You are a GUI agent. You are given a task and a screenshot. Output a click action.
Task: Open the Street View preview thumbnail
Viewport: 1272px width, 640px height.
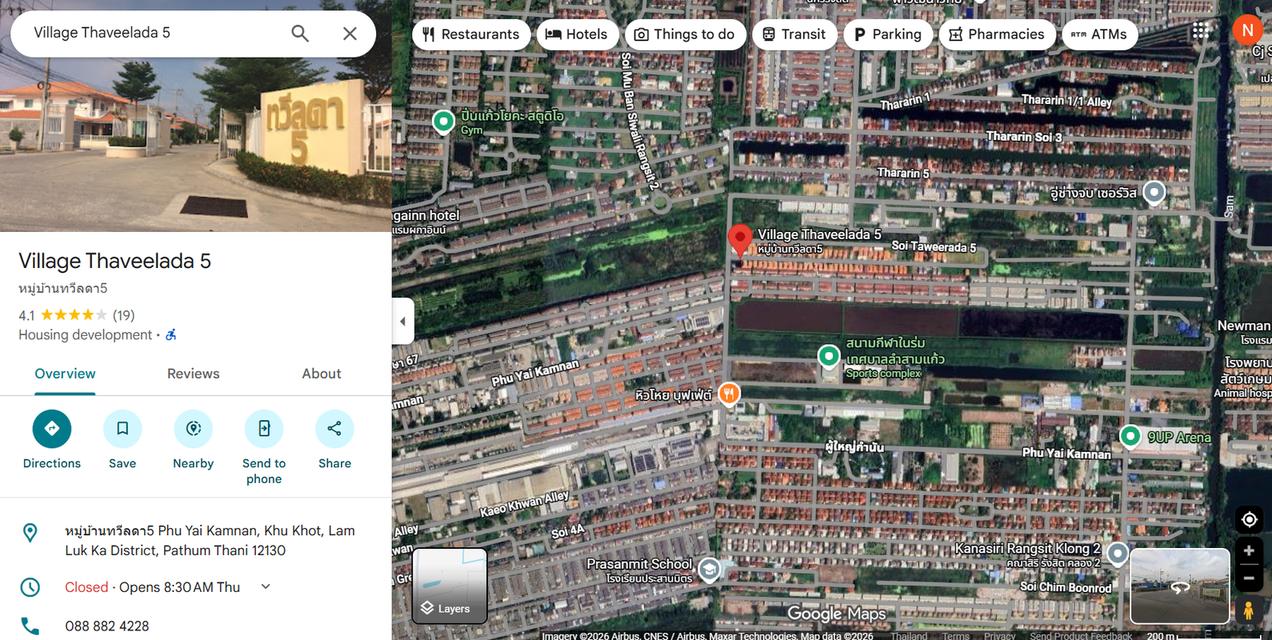1179,586
